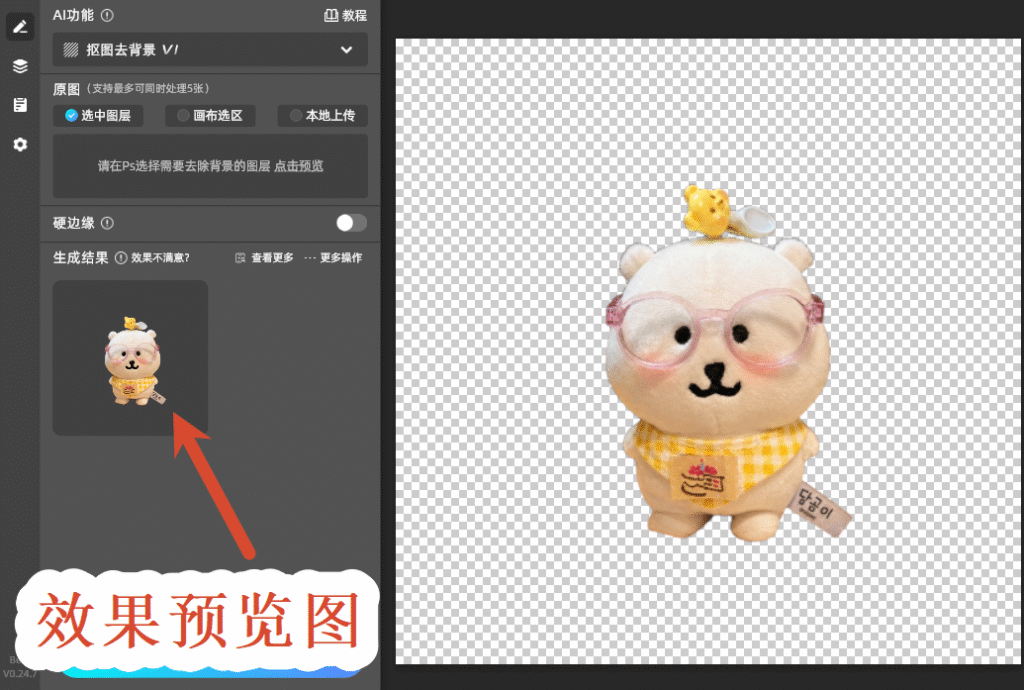Click the AI功能 heading text
Screen dimensions: 1024x690
[73, 15]
